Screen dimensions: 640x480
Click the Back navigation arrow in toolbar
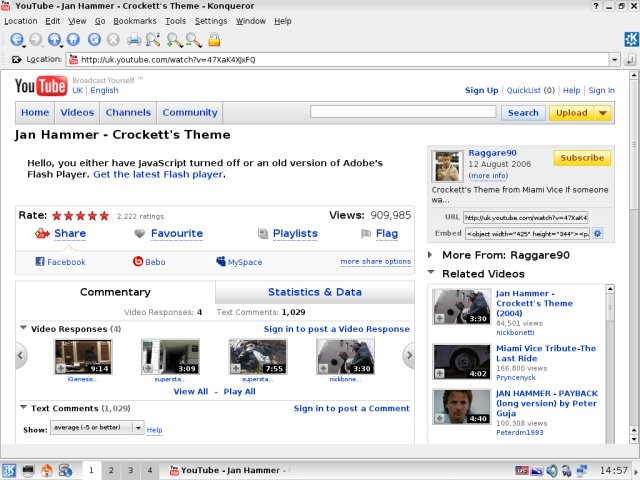tap(16, 40)
